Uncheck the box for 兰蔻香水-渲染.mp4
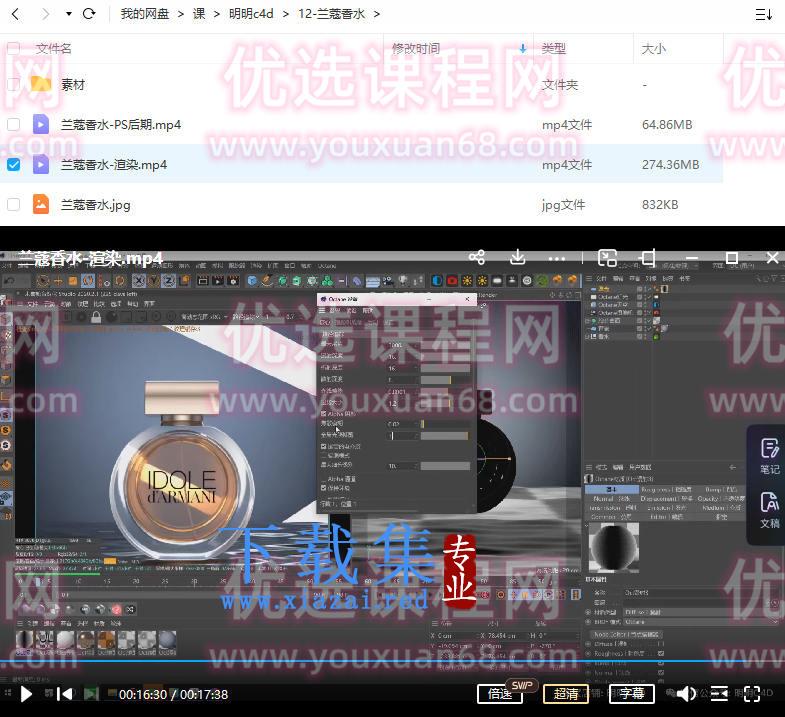Viewport: 785px width, 717px height. point(14,164)
